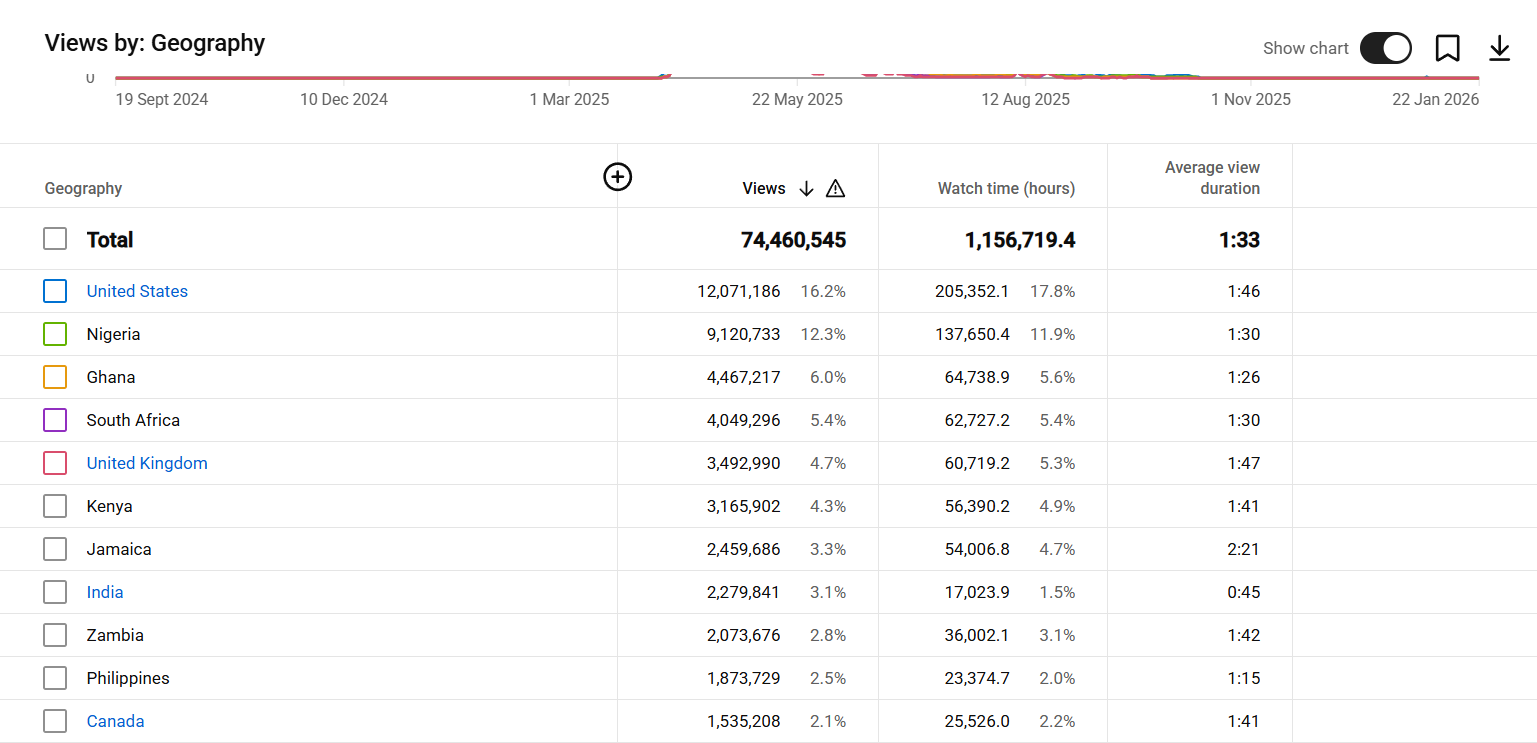
Task: Follow the India geography link
Action: click(x=105, y=592)
